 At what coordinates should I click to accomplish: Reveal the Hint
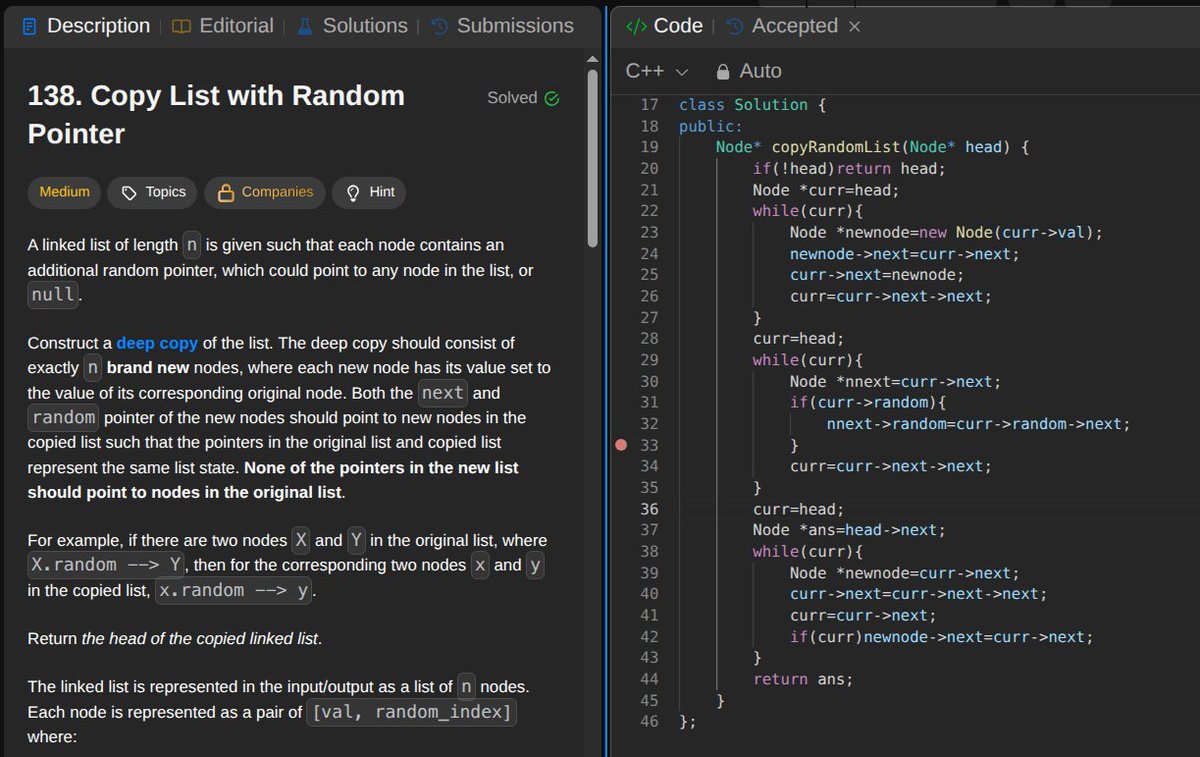(x=369, y=192)
